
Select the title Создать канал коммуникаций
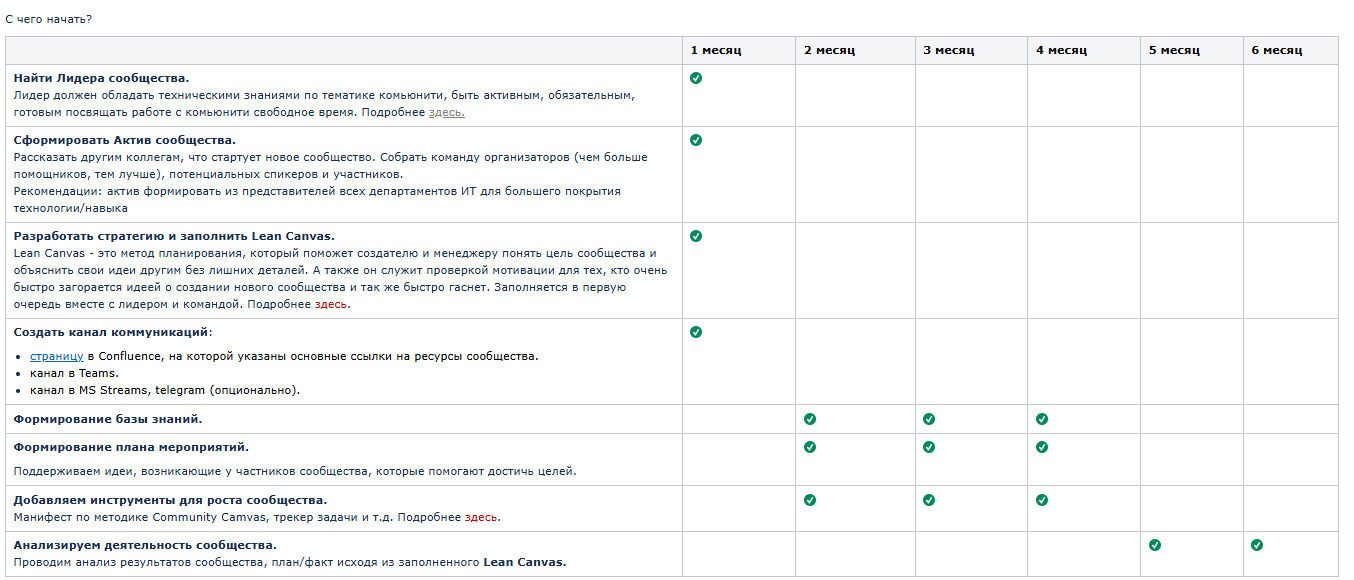[x=113, y=332]
